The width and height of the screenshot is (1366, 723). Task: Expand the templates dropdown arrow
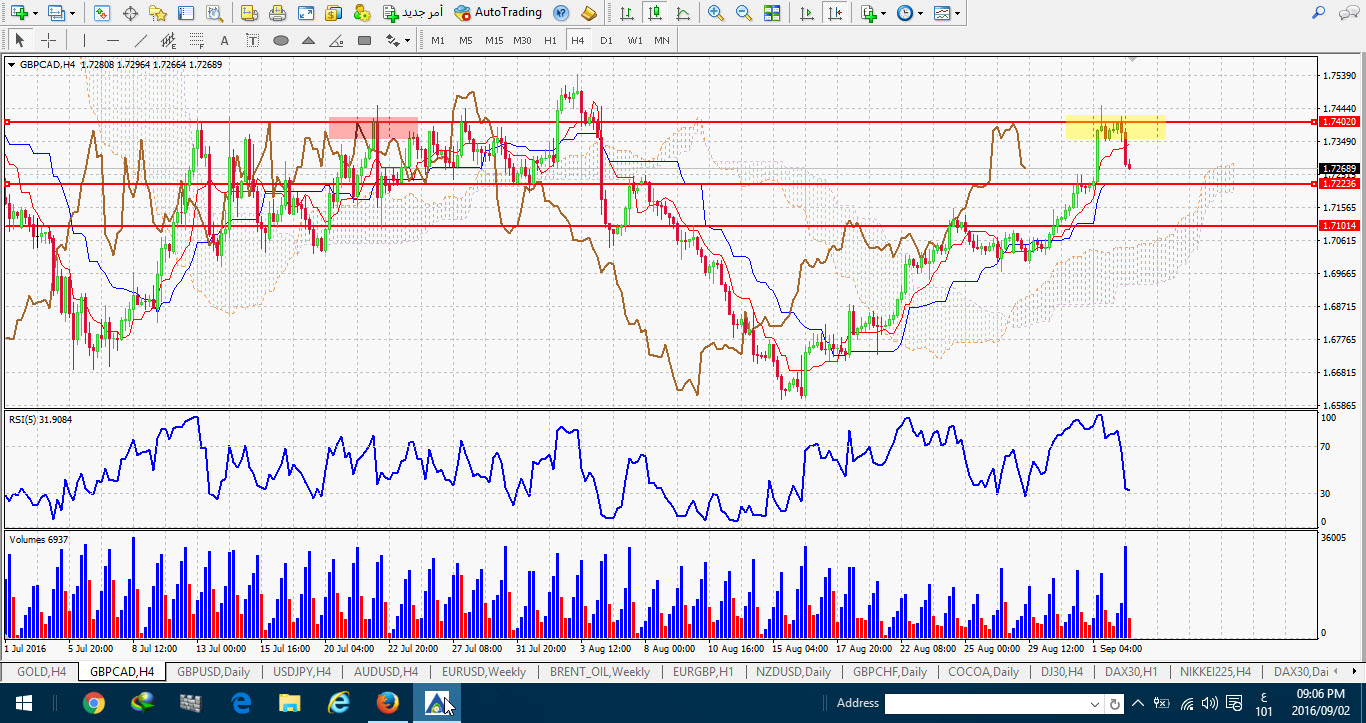point(958,14)
